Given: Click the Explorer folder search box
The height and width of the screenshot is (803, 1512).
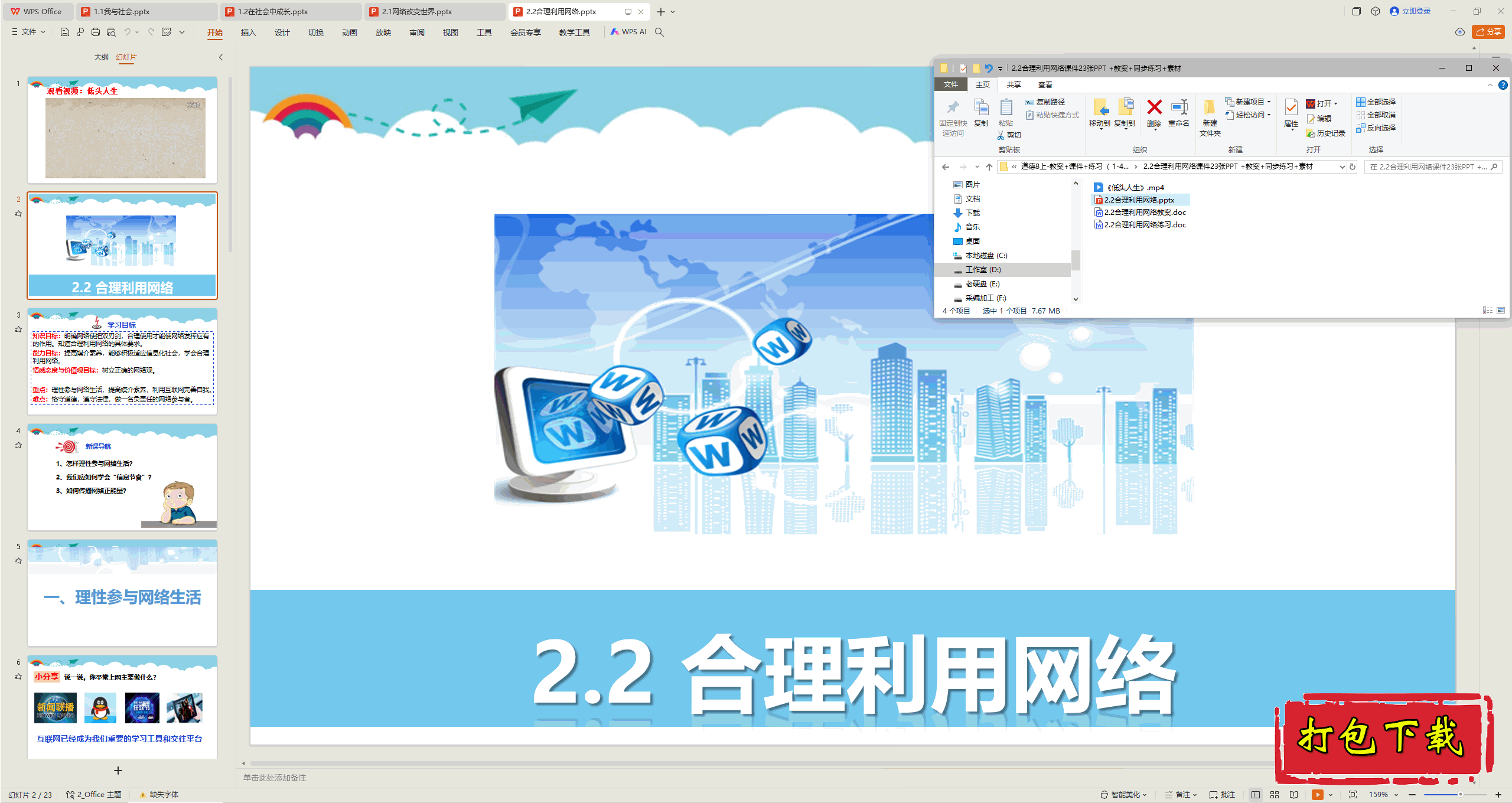Looking at the screenshot, I should (1432, 167).
